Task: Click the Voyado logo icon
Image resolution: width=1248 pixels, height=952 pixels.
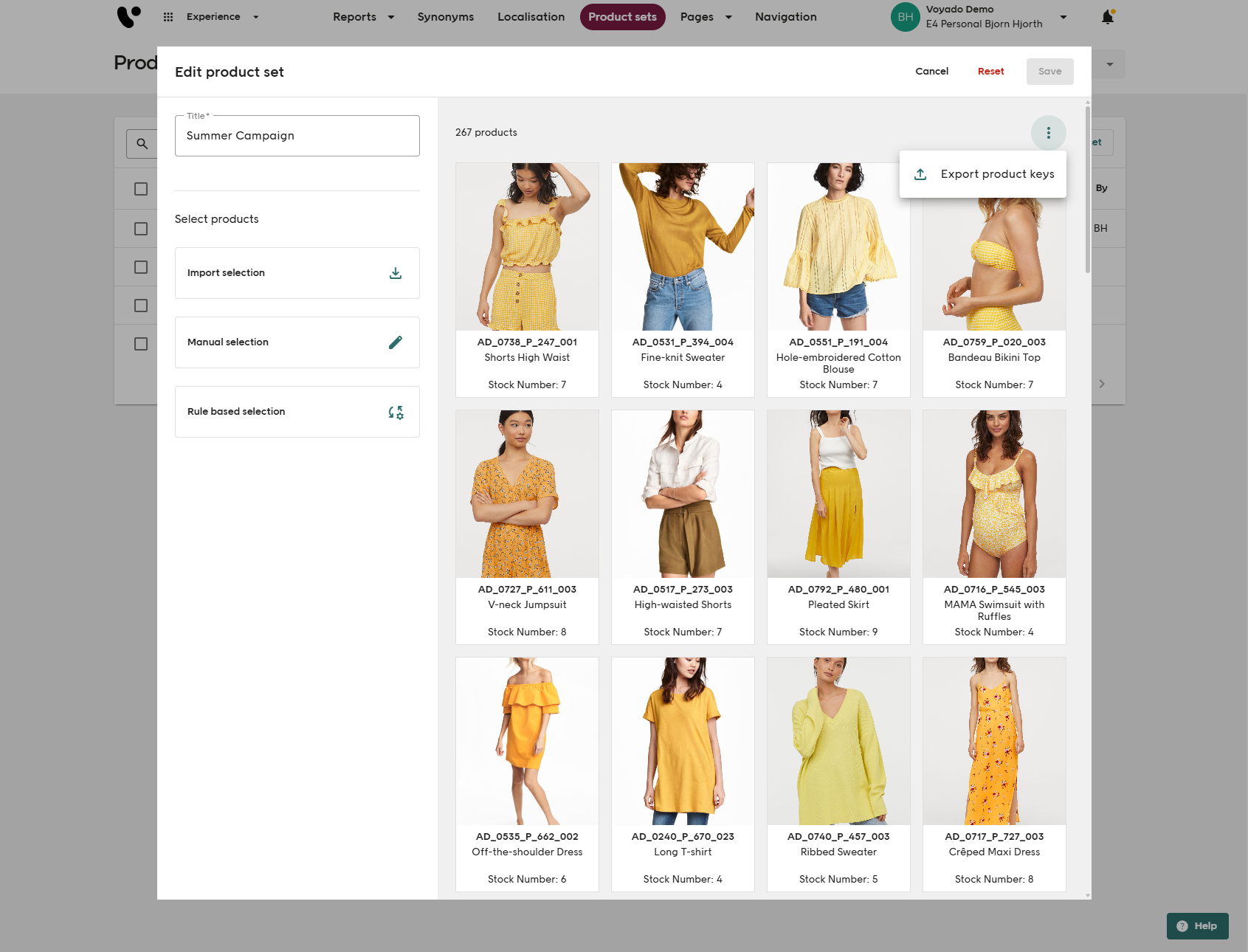Action: [x=128, y=16]
